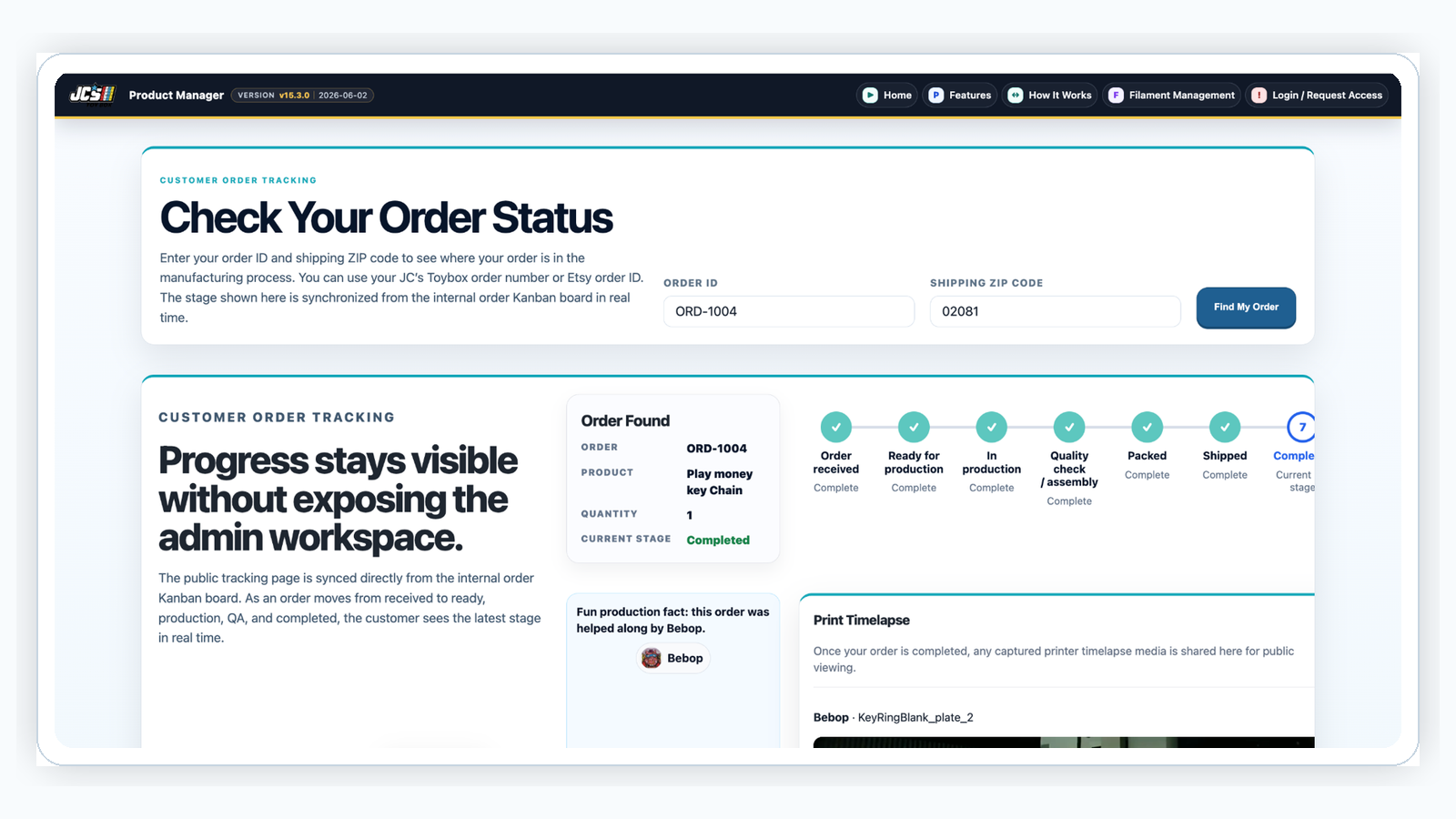Click the Packed checkmark circle
This screenshot has height=819, width=1456.
click(1148, 427)
